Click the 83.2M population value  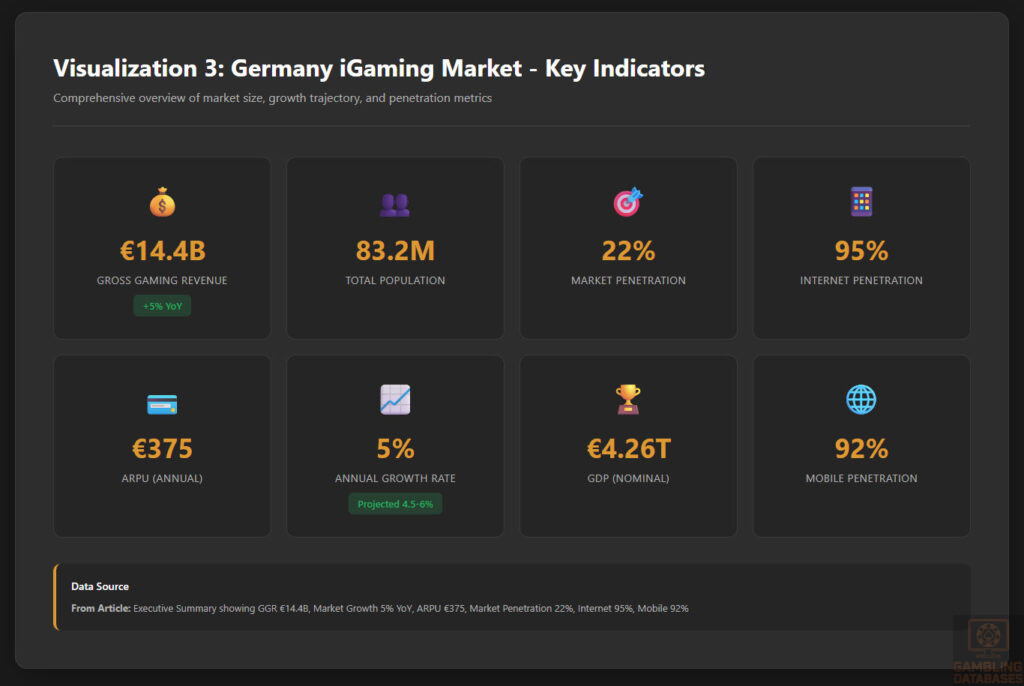(x=395, y=250)
